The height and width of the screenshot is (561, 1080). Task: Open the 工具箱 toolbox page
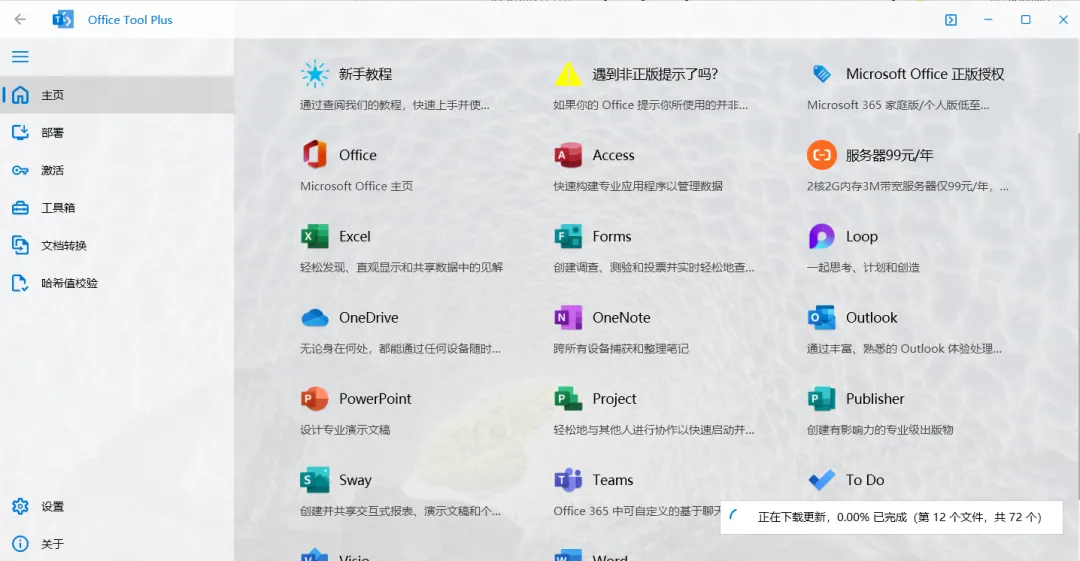(x=117, y=207)
